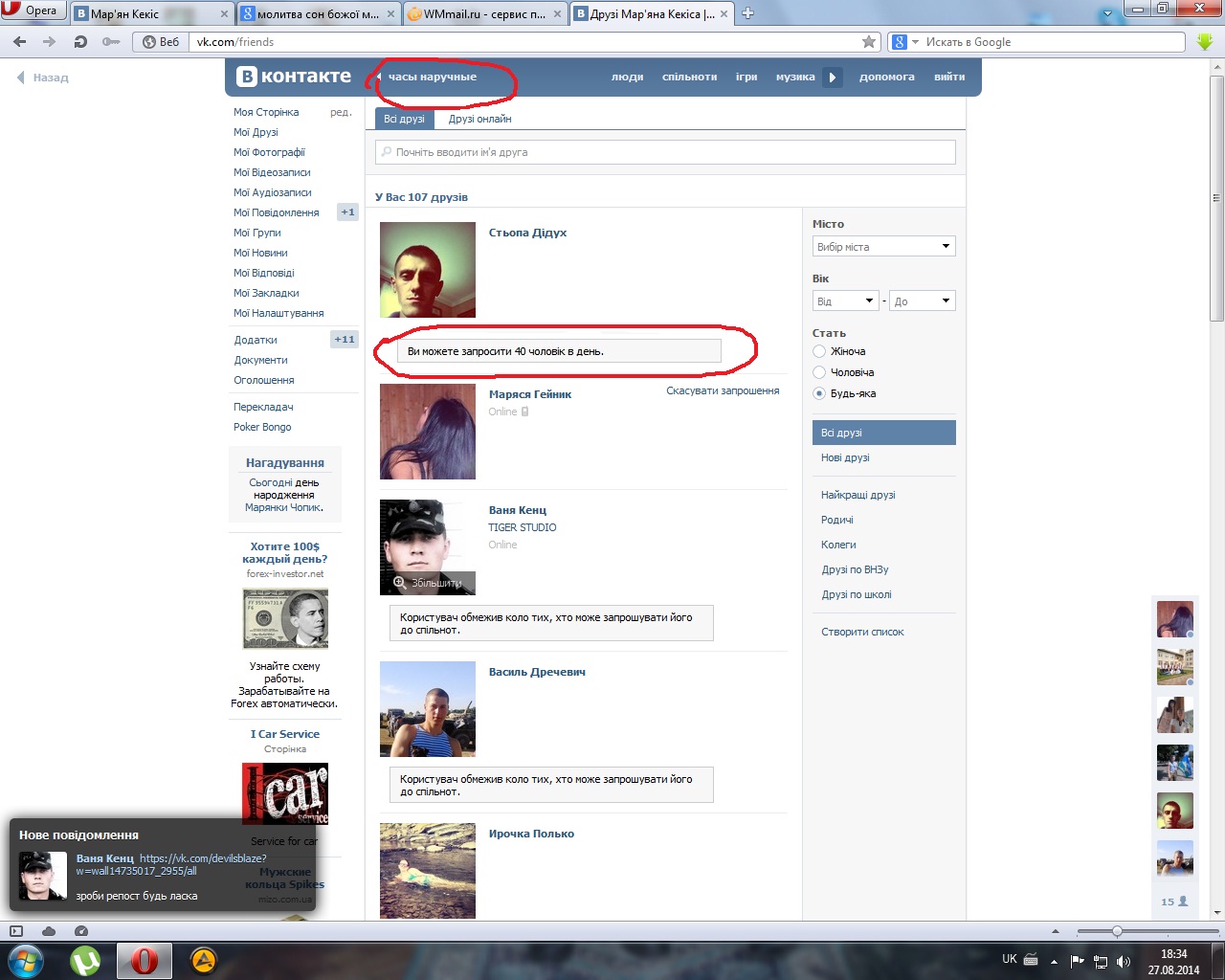The width and height of the screenshot is (1225, 980).
Task: Open the люди header link
Action: (627, 78)
